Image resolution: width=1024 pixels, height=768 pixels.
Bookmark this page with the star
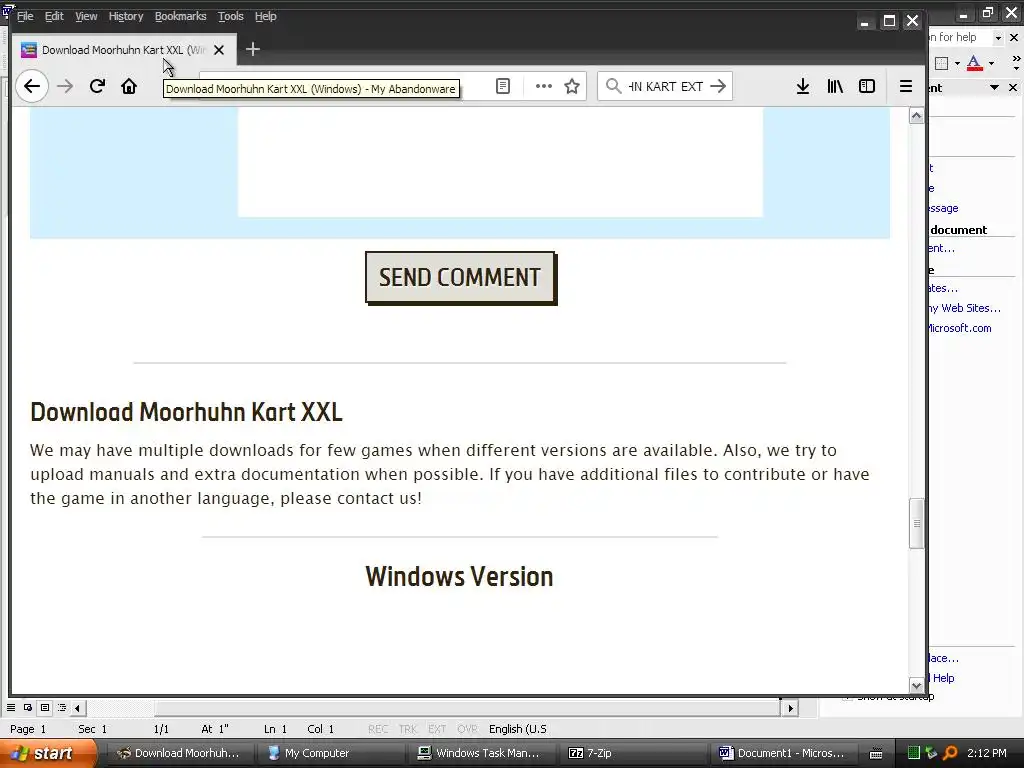click(572, 86)
